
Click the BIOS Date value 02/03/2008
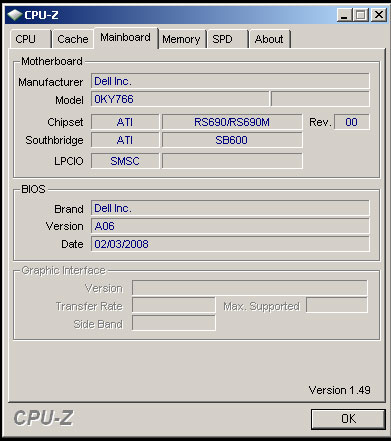coord(230,244)
